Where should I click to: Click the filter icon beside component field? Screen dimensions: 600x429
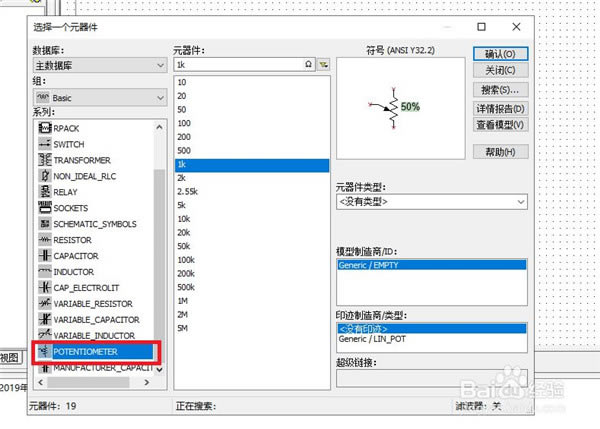324,64
